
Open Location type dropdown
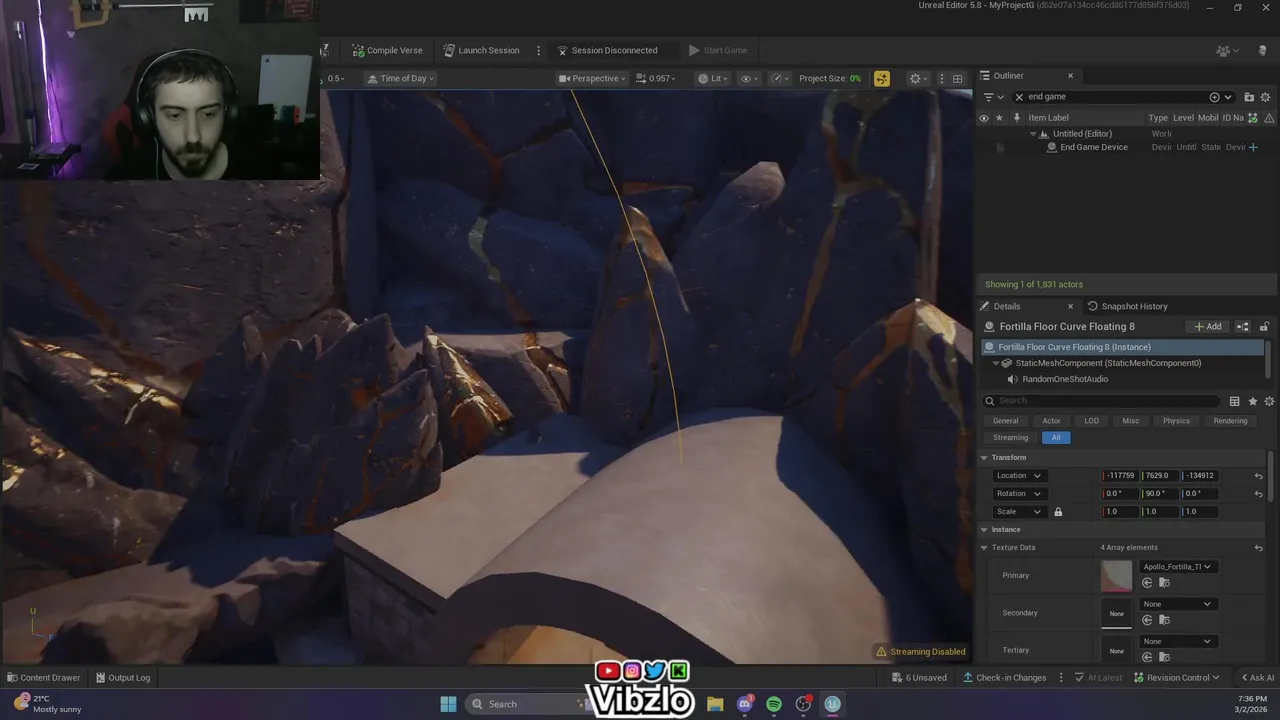pyautogui.click(x=1018, y=476)
